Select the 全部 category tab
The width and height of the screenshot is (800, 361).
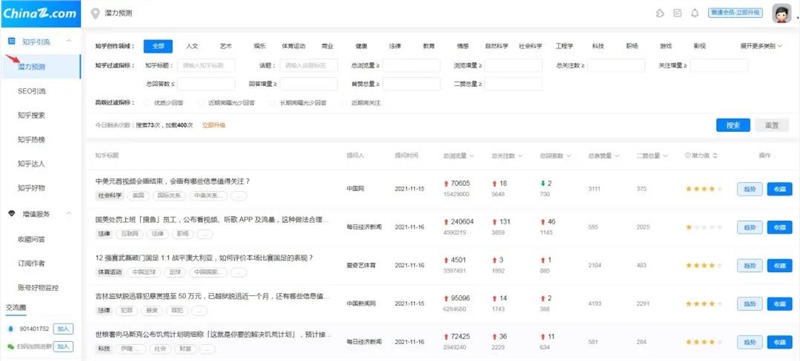(x=158, y=46)
